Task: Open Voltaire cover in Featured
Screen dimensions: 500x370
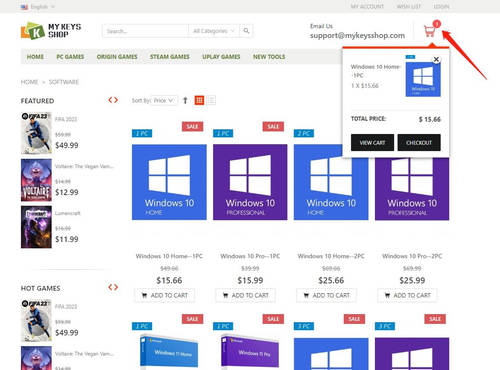Action: point(36,180)
